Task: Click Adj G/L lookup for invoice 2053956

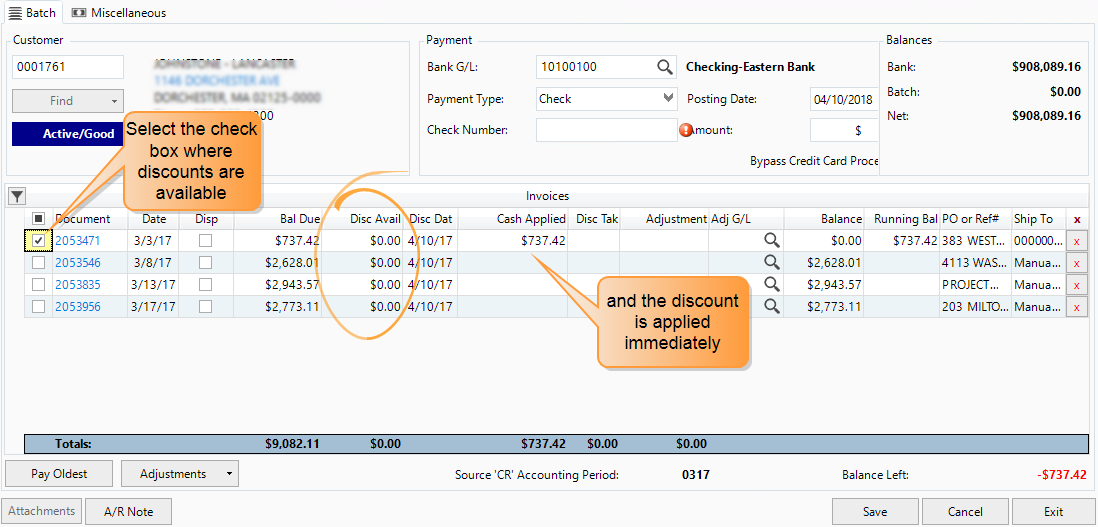Action: [771, 307]
